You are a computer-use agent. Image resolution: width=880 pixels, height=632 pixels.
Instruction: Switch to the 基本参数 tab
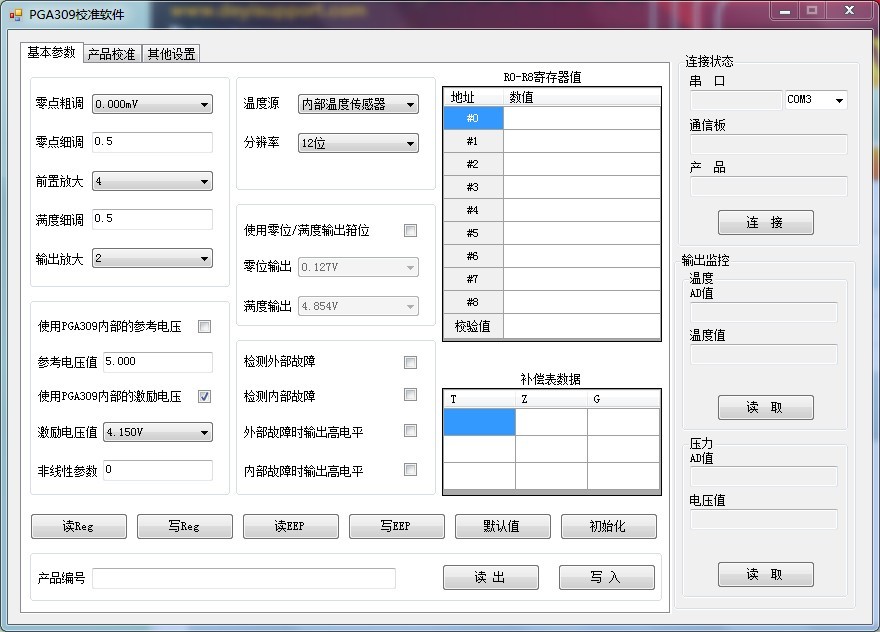52,52
